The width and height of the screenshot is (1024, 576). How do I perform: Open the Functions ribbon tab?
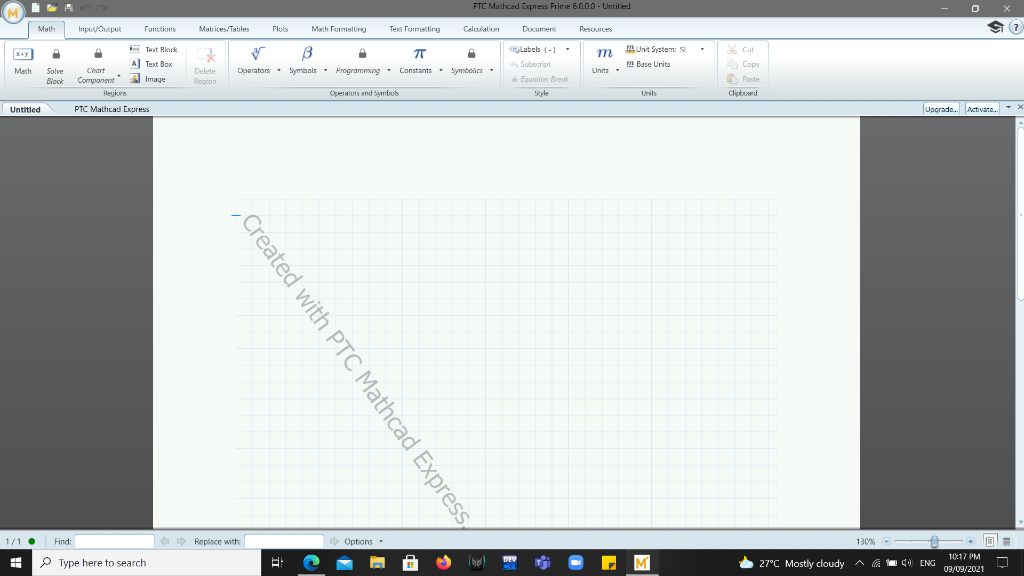click(160, 29)
